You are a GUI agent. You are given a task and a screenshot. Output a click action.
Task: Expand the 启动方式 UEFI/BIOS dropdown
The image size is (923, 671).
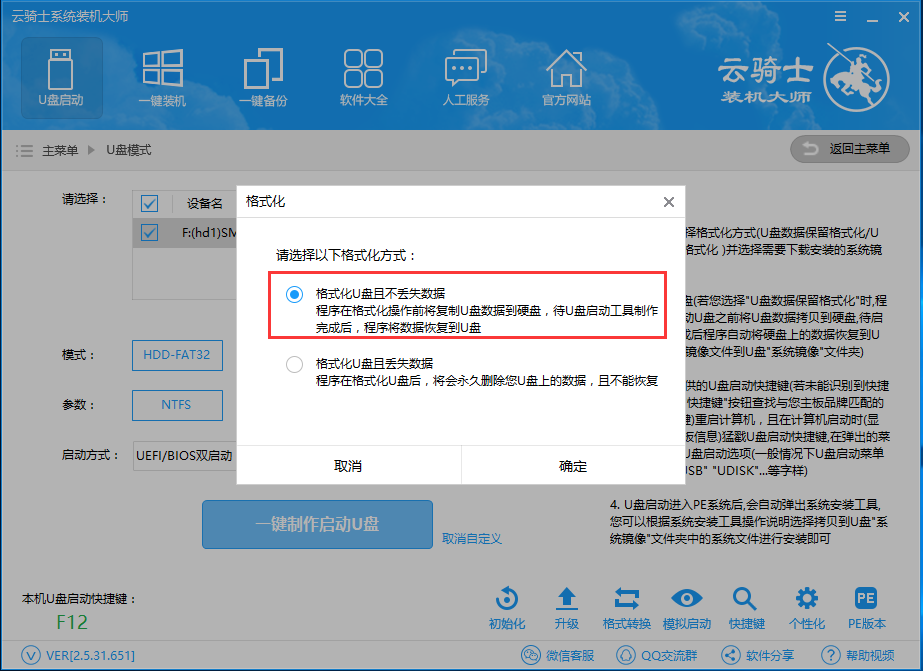tap(185, 456)
